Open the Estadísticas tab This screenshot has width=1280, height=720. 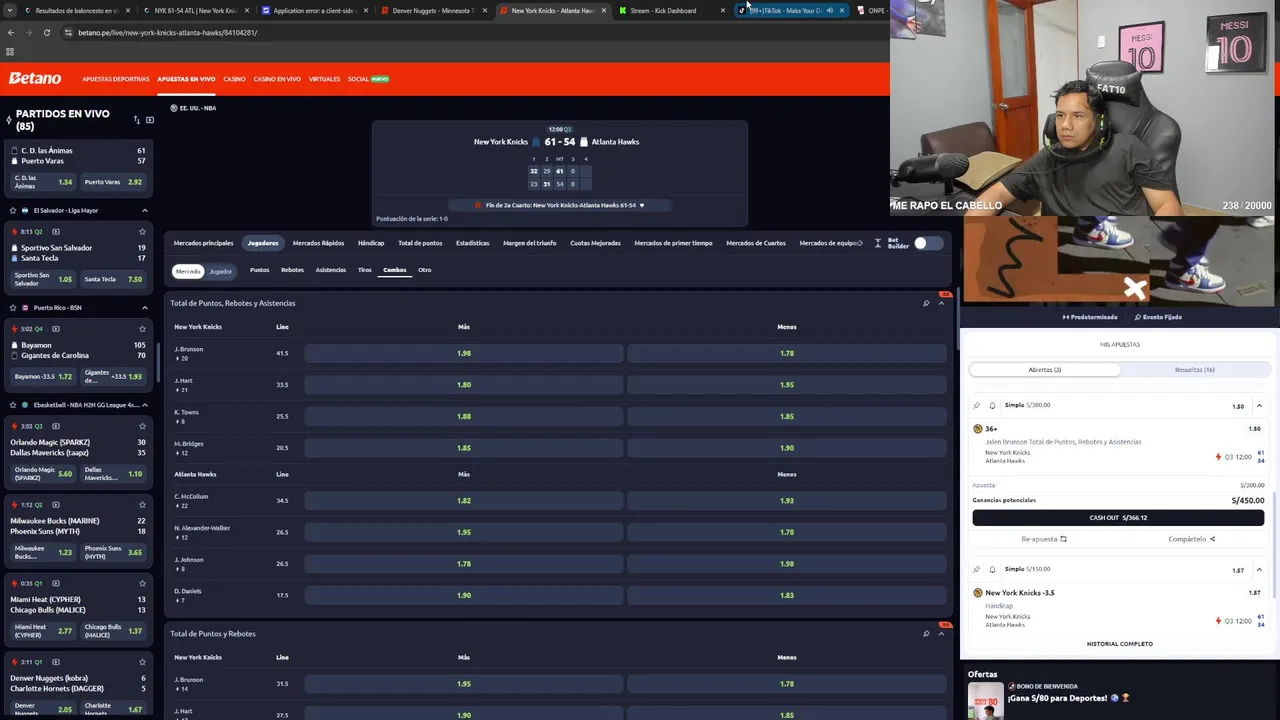pyautogui.click(x=473, y=243)
